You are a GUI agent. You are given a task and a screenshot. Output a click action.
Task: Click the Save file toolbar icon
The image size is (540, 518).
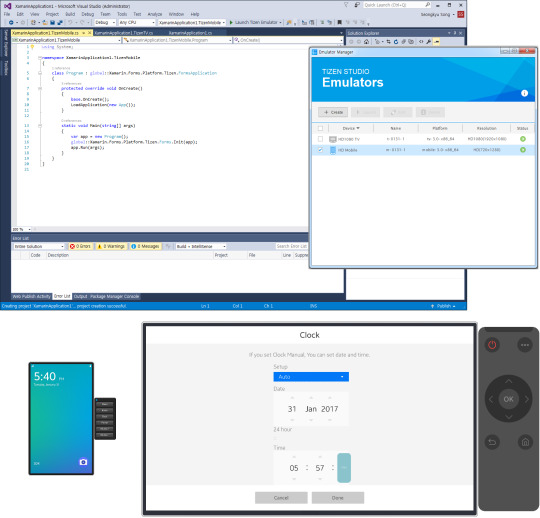click(52, 22)
